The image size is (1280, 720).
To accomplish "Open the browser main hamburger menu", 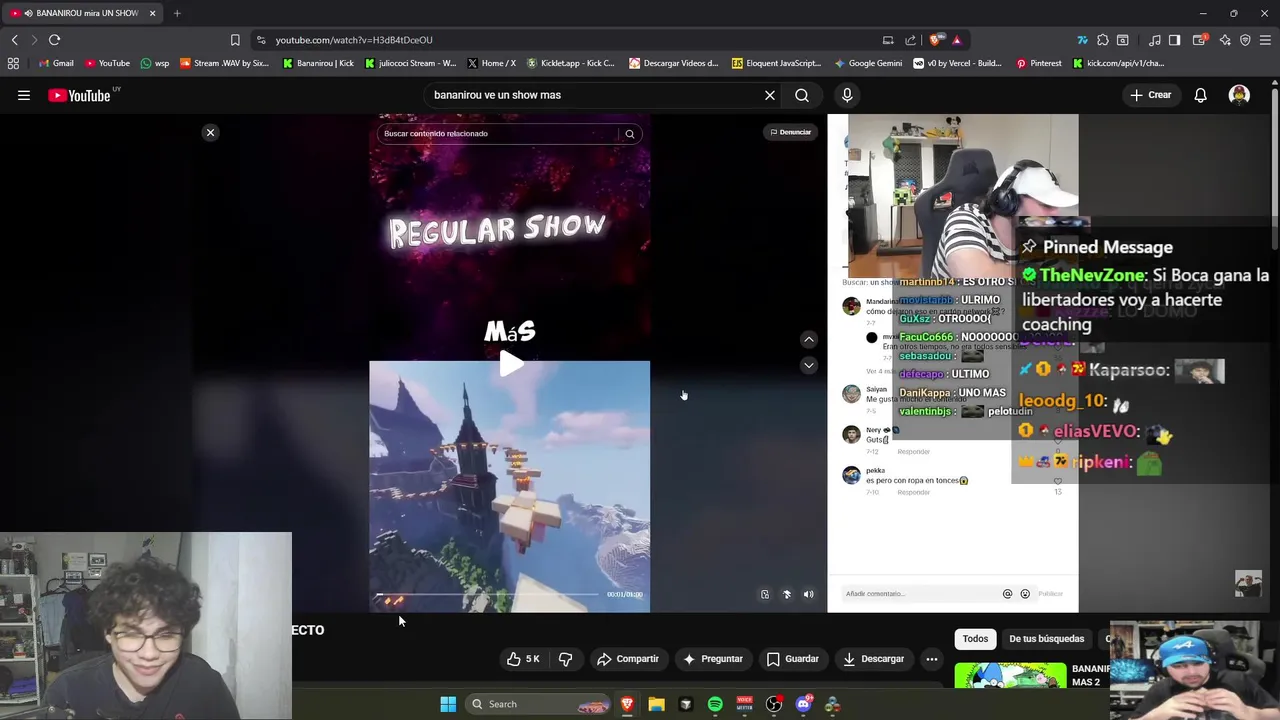I will click(x=1265, y=40).
